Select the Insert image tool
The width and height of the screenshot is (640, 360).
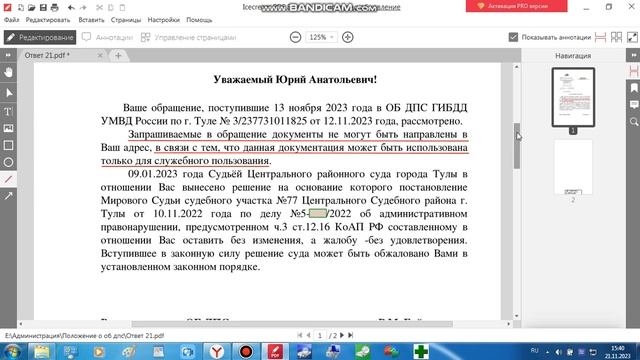tap(8, 128)
